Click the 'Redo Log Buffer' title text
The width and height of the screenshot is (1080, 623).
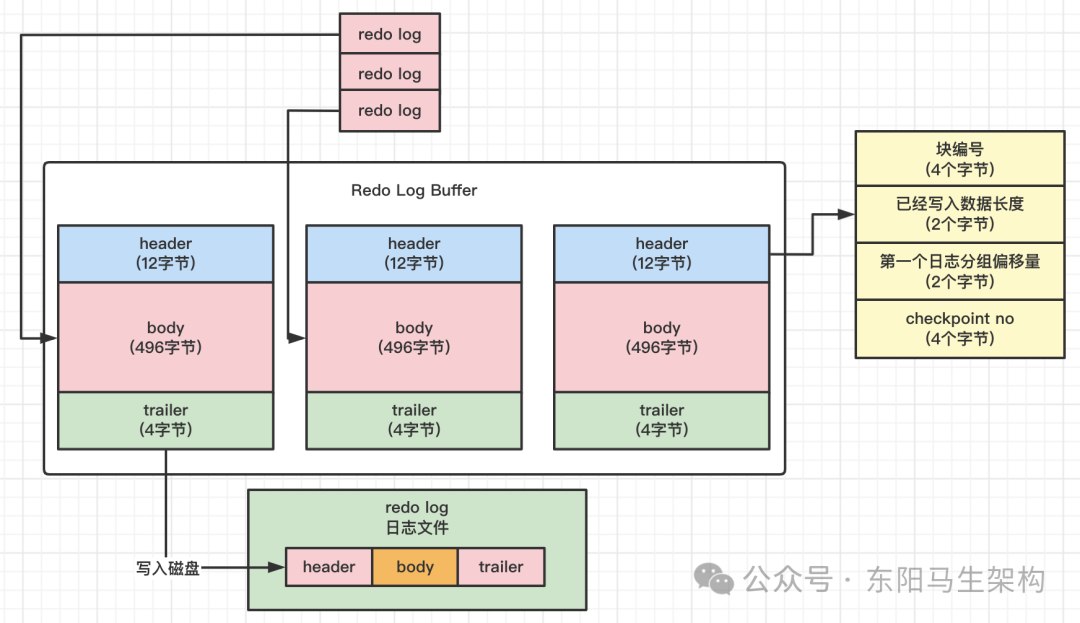click(x=414, y=190)
